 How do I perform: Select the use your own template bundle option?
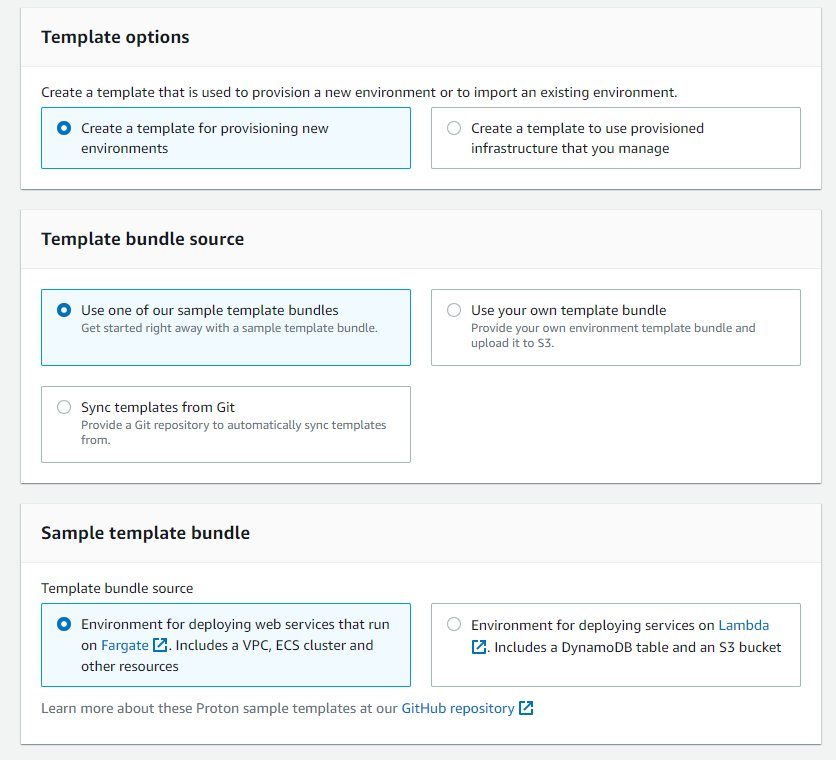455,310
